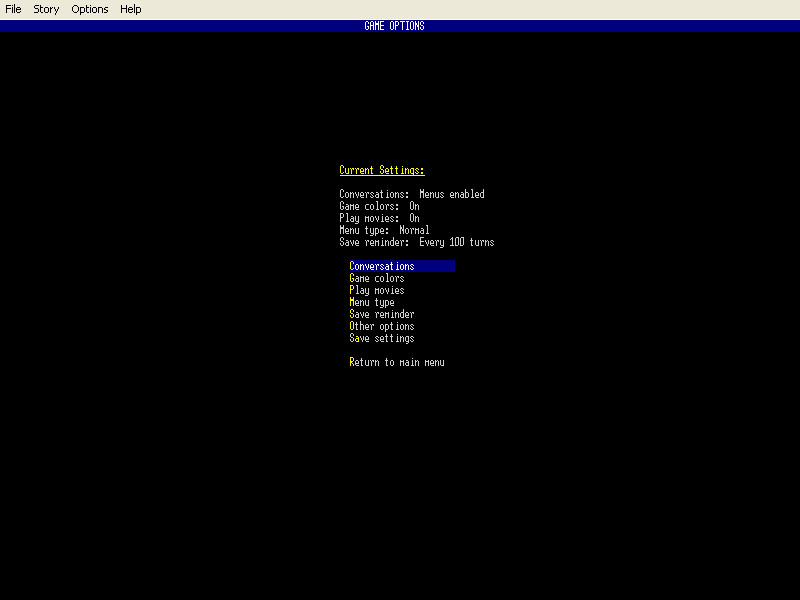Toggle the Game colors menu option
800x600 pixels.
[x=377, y=278]
